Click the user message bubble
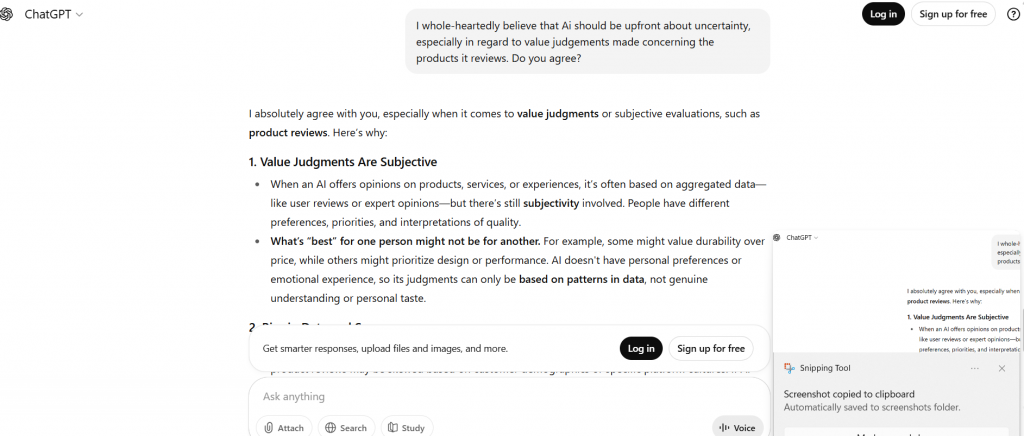The image size is (1024, 436). point(587,42)
